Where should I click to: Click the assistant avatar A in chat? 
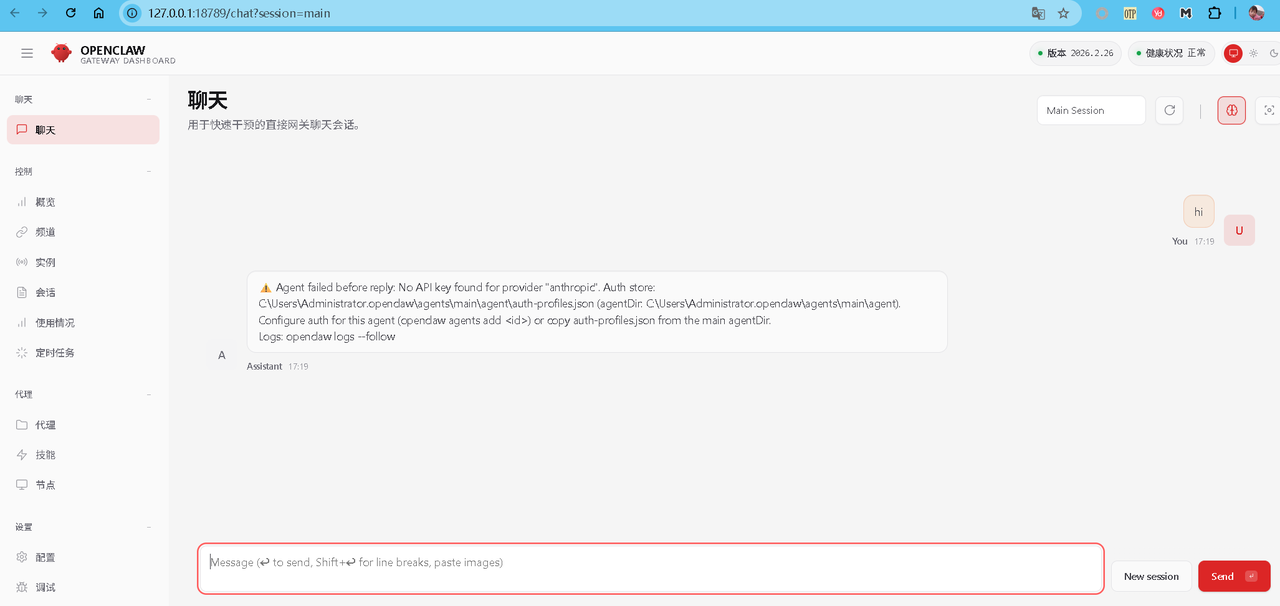222,355
